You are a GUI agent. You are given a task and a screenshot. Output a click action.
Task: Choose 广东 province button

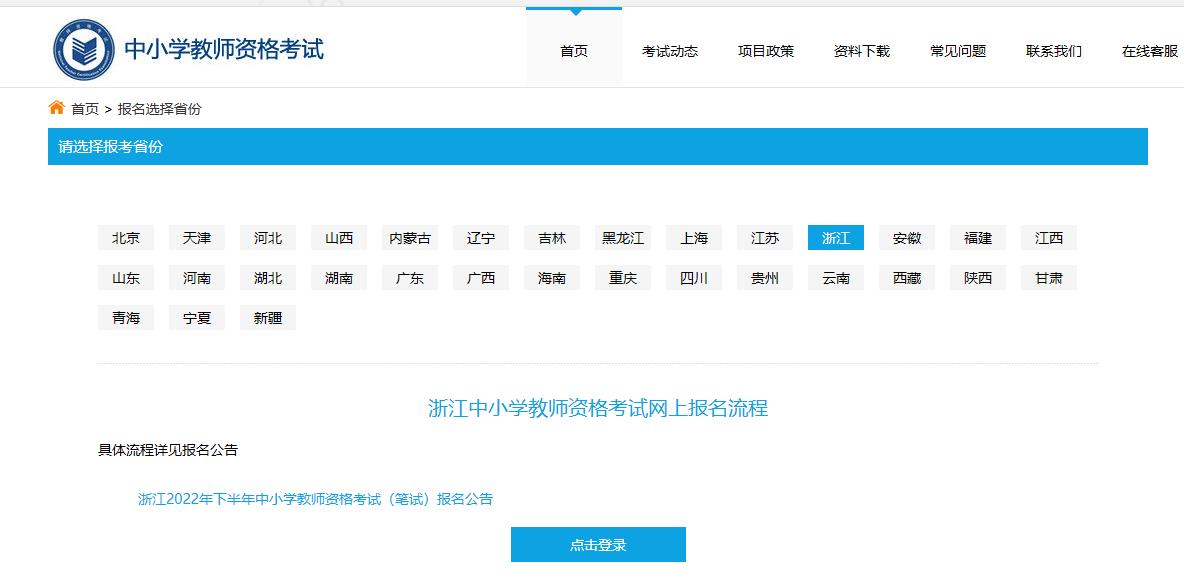[410, 278]
